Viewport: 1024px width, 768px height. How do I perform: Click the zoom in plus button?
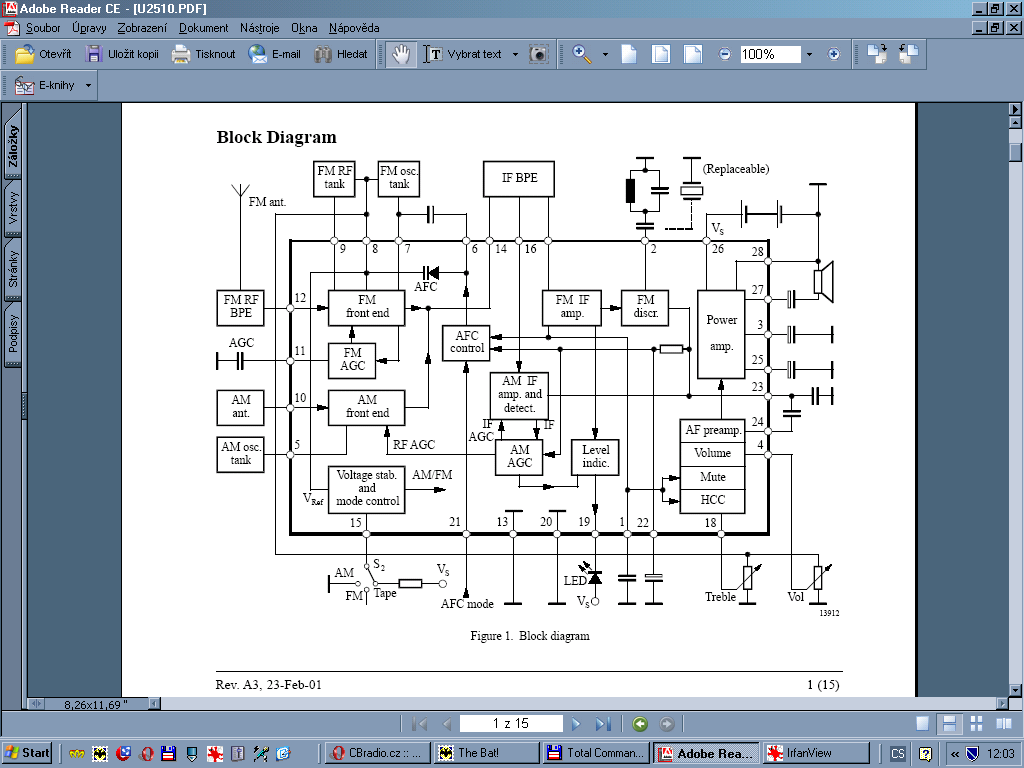(833, 54)
